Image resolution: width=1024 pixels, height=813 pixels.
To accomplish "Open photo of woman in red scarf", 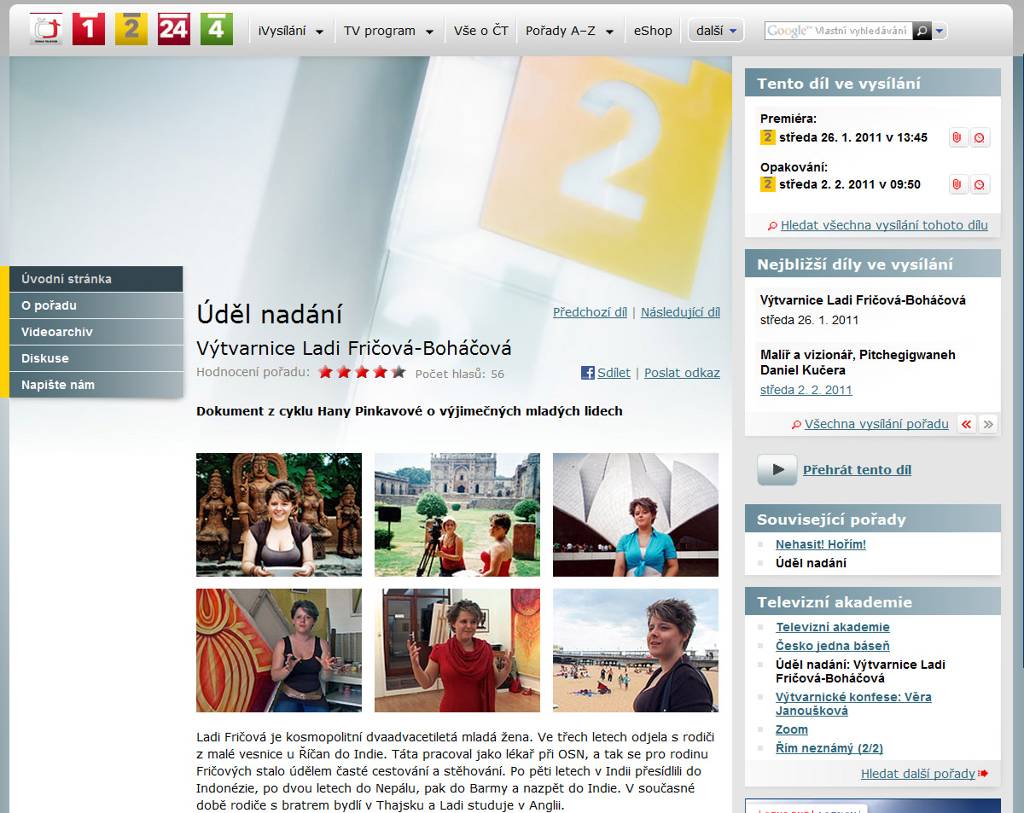I will point(457,650).
